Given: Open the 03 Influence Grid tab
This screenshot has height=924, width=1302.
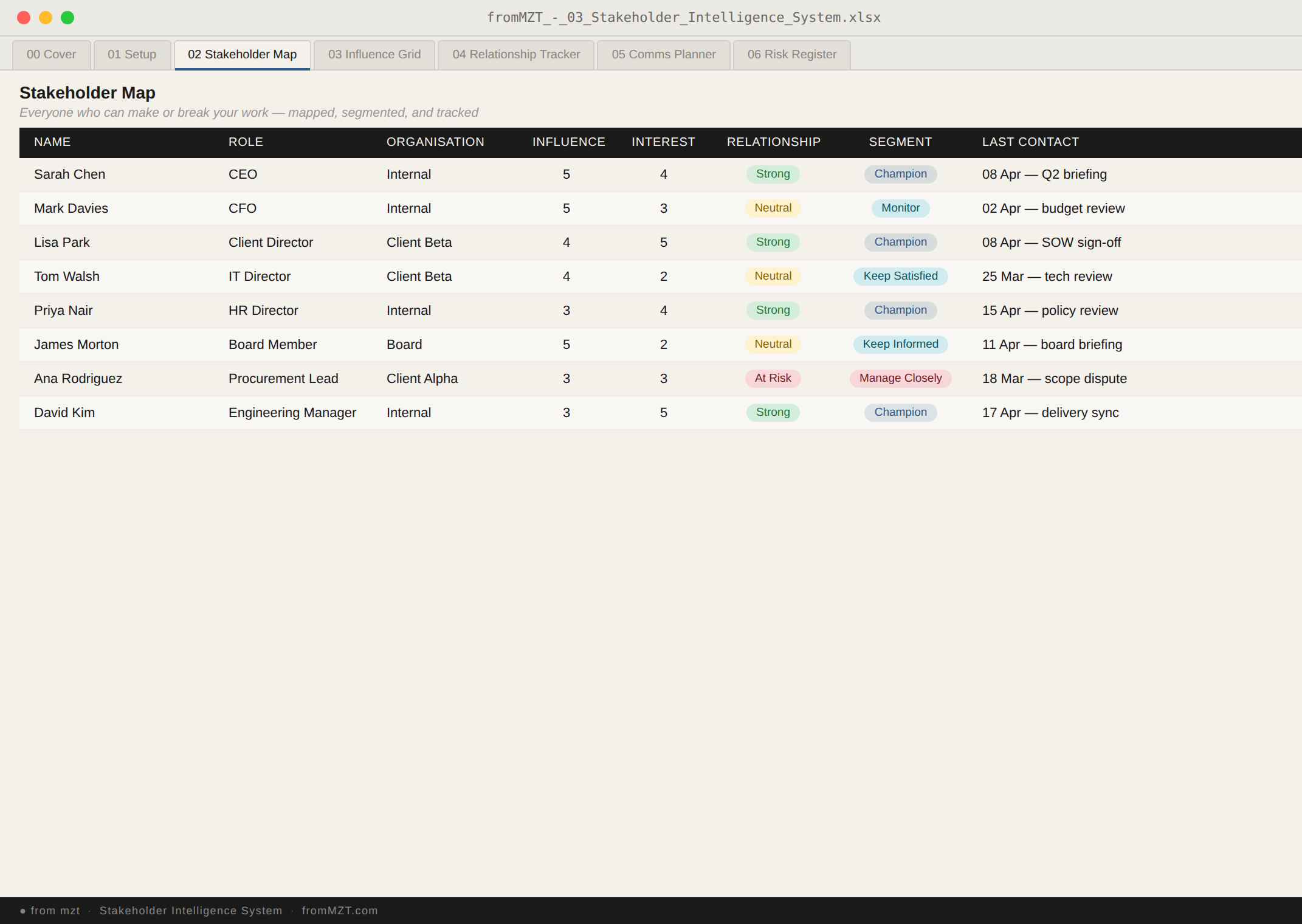Looking at the screenshot, I should click(x=374, y=55).
